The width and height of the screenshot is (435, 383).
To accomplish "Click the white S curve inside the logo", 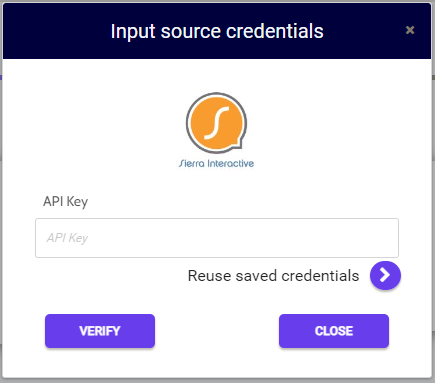I will 217,123.
